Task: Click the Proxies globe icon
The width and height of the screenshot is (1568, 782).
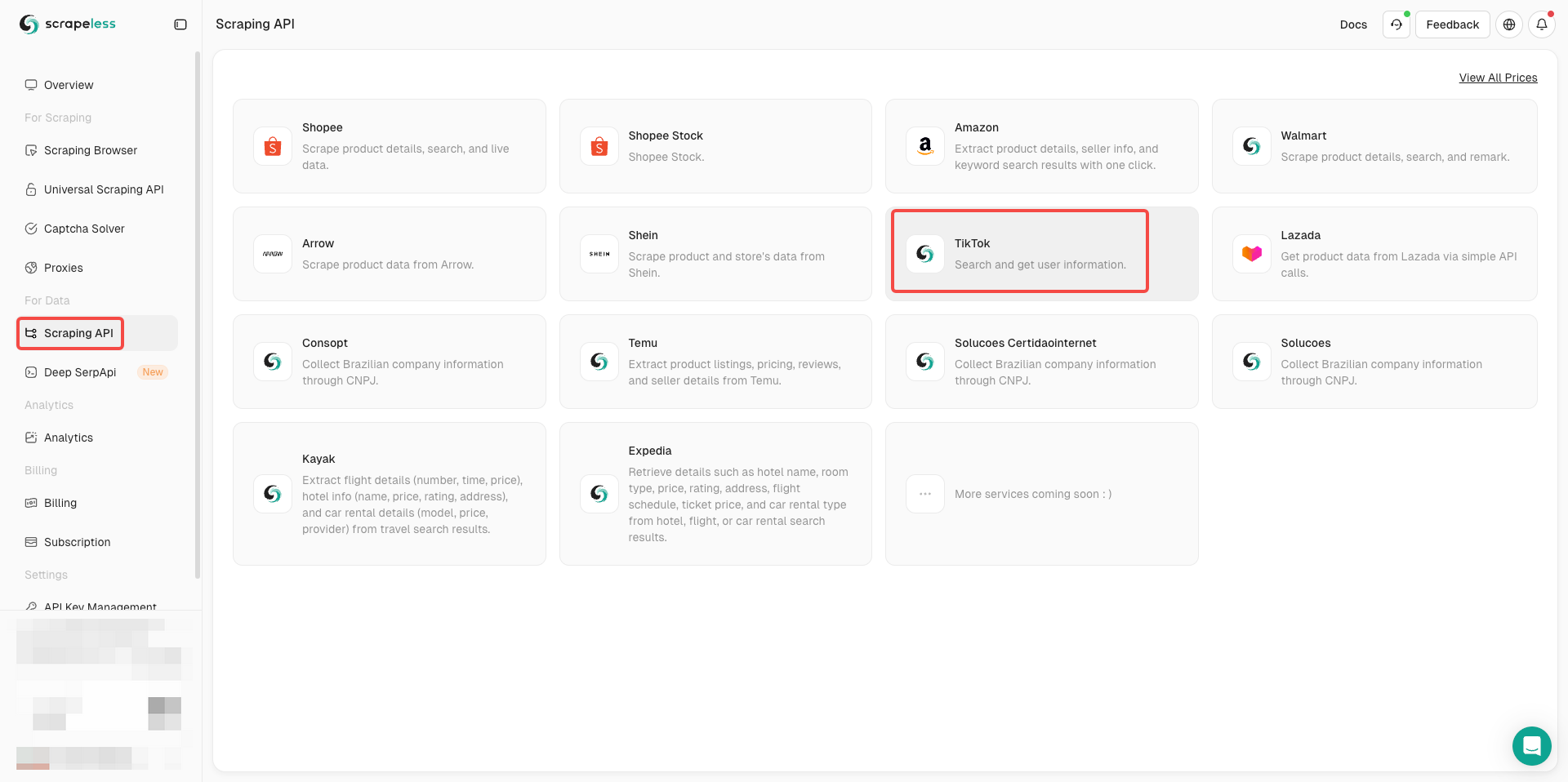Action: coord(31,268)
